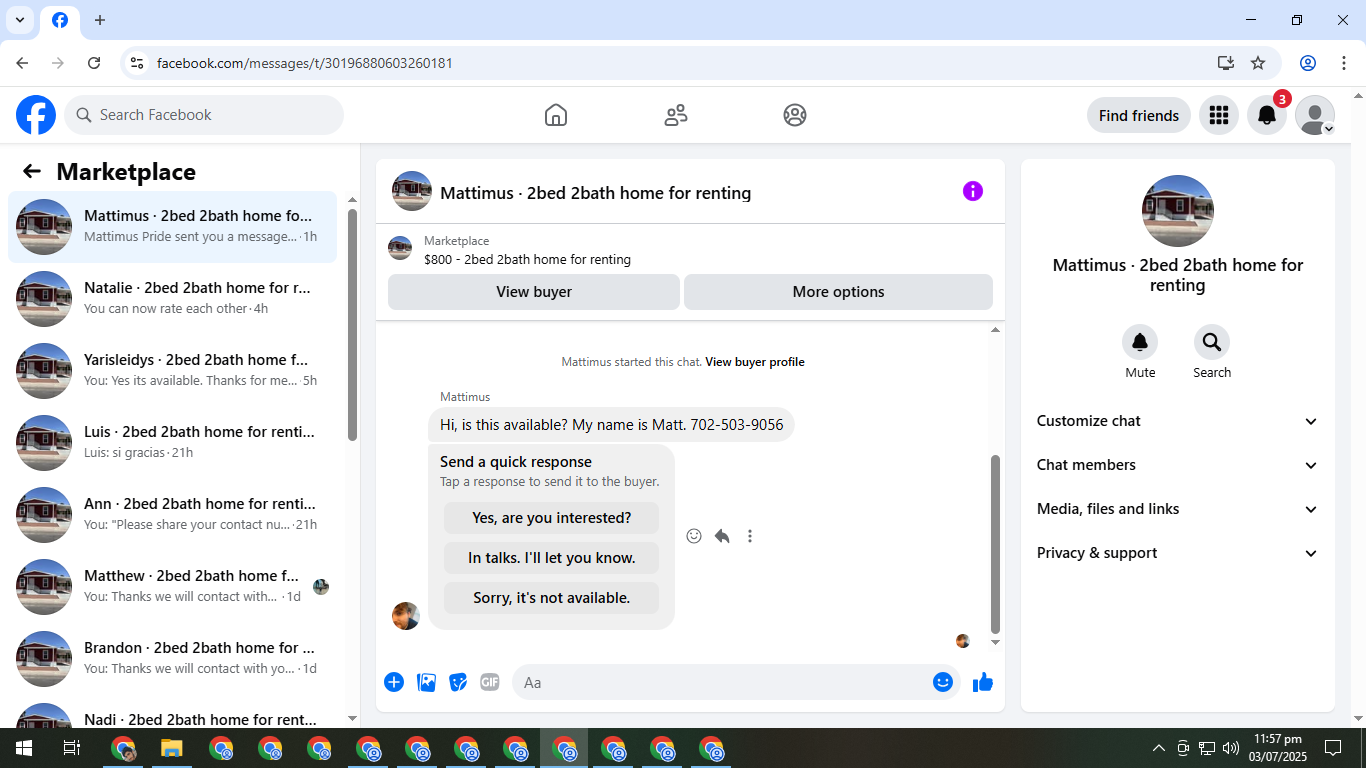Screen dimensions: 1366x768
Task: Open the $800 Marketplace listing link
Action: (527, 259)
